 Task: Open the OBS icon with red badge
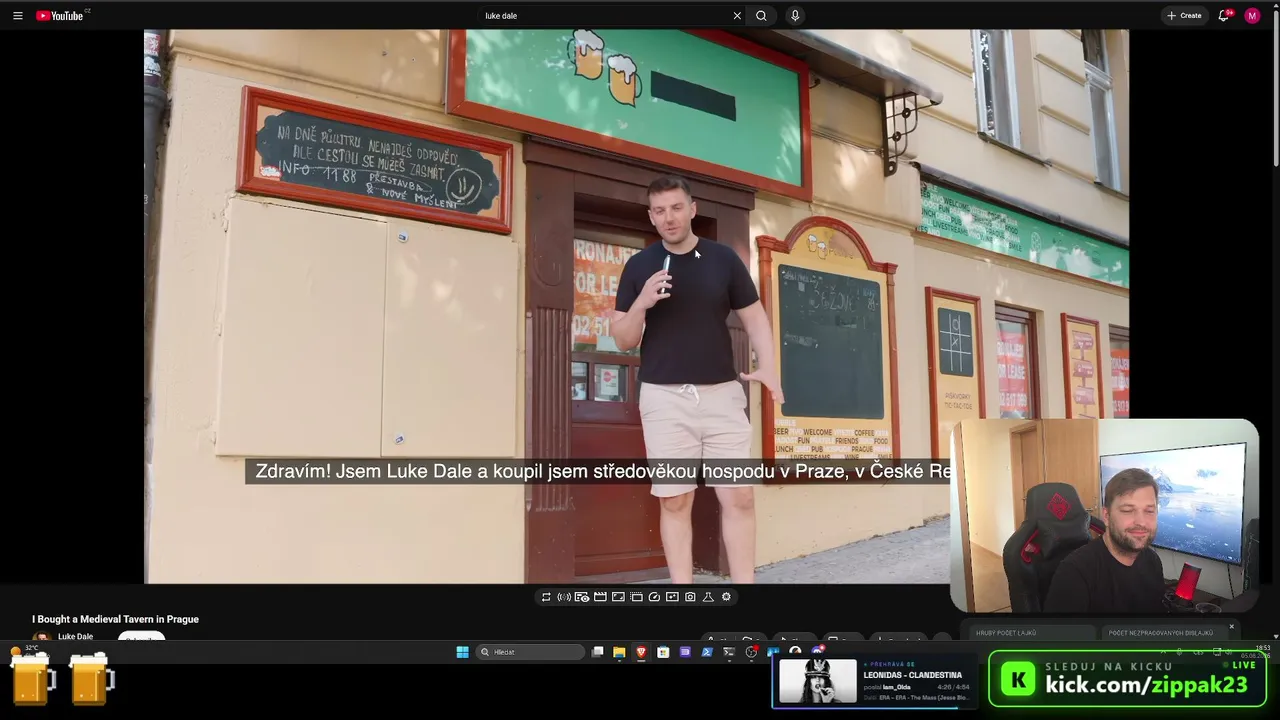click(x=751, y=652)
